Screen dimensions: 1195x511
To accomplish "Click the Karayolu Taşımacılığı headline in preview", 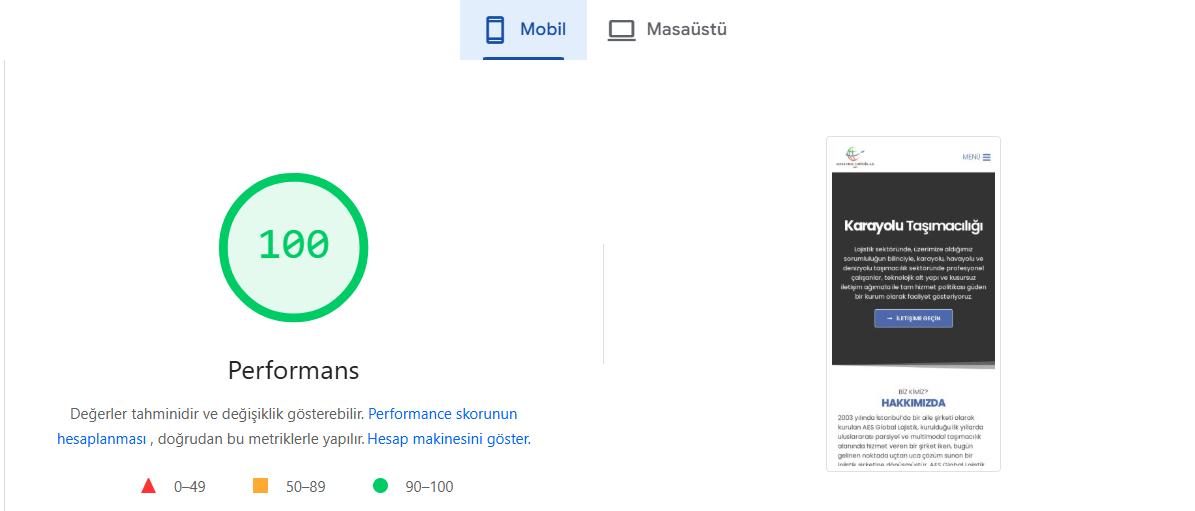I will (x=913, y=226).
